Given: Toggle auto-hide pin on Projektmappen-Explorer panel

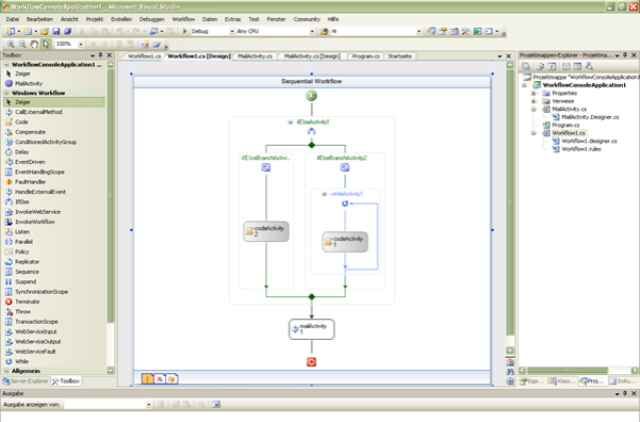Looking at the screenshot, I should (625, 55).
